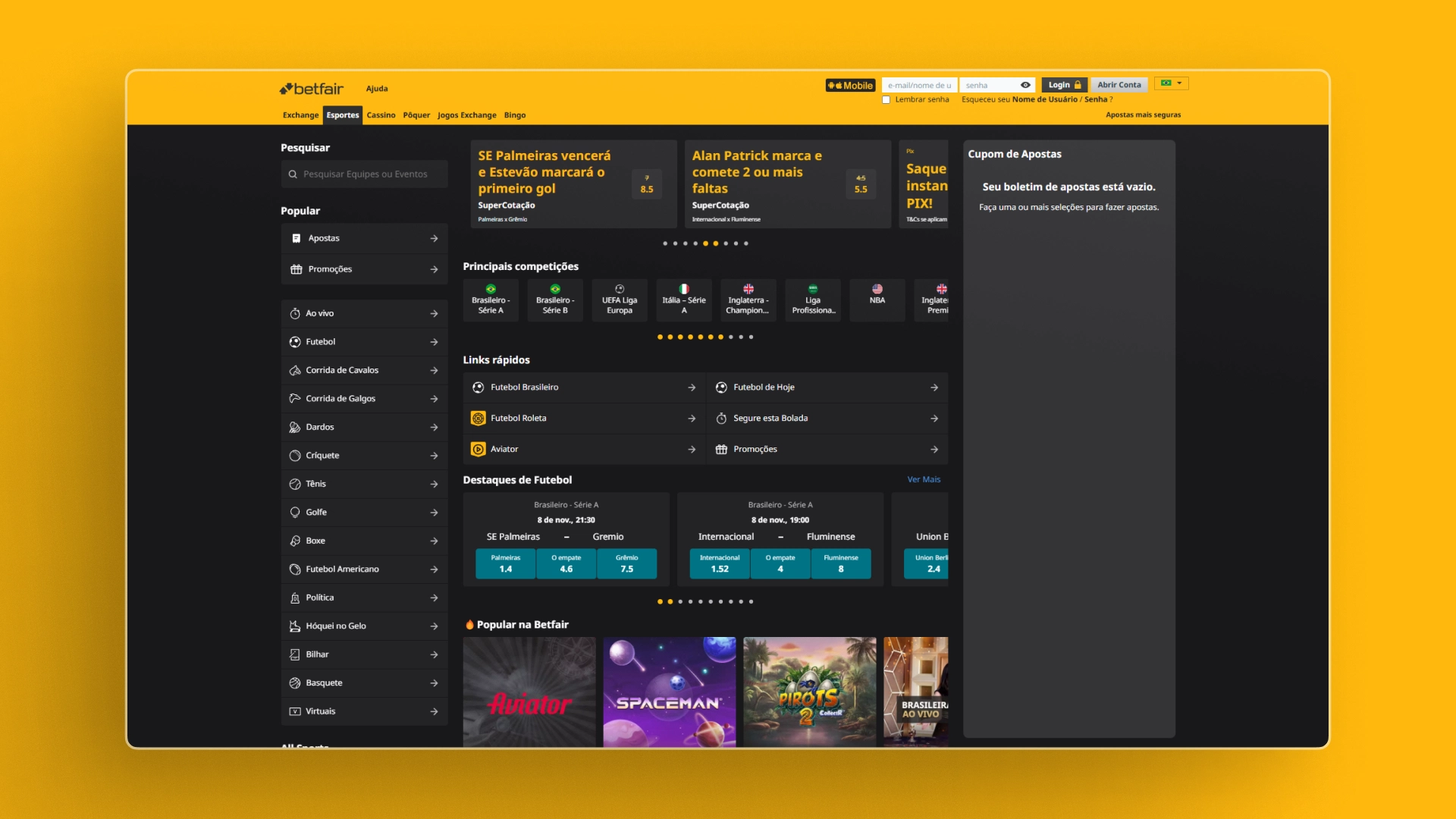Click the last competitions carousel dot

click(751, 337)
